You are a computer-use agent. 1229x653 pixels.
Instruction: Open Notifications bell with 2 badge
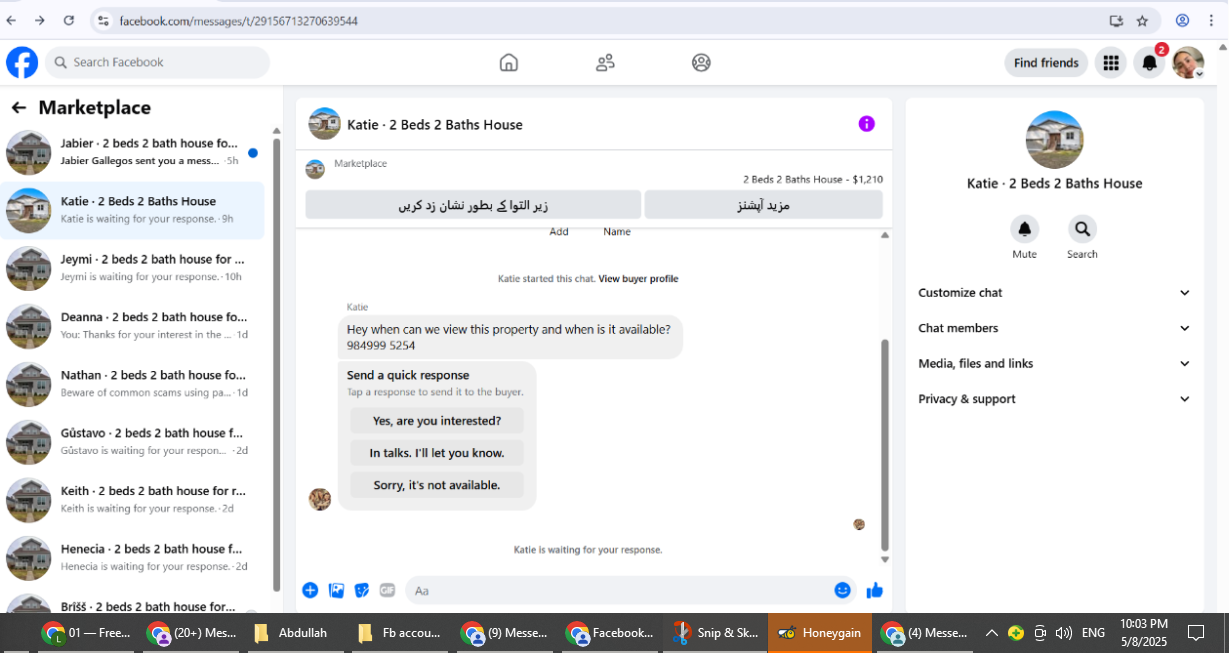pyautogui.click(x=1150, y=63)
